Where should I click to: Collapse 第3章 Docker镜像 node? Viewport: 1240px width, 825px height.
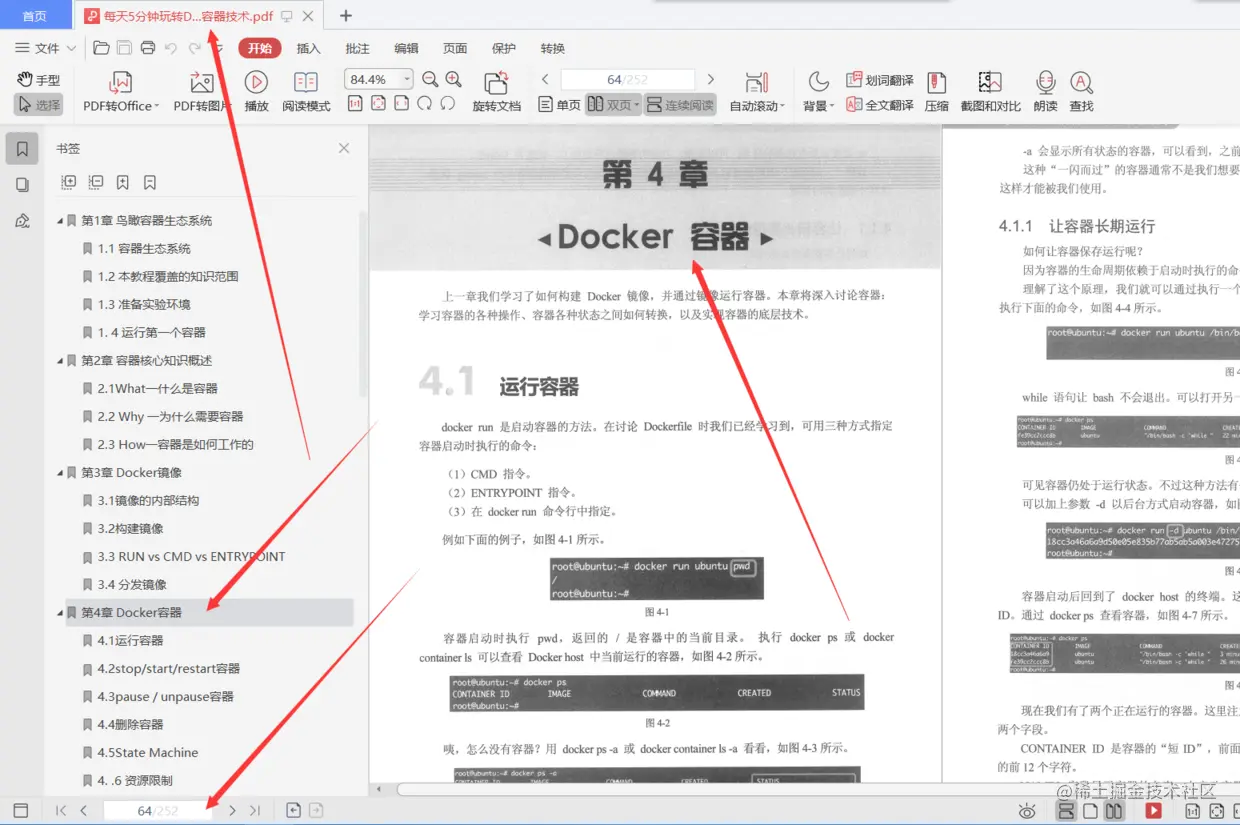coord(59,473)
